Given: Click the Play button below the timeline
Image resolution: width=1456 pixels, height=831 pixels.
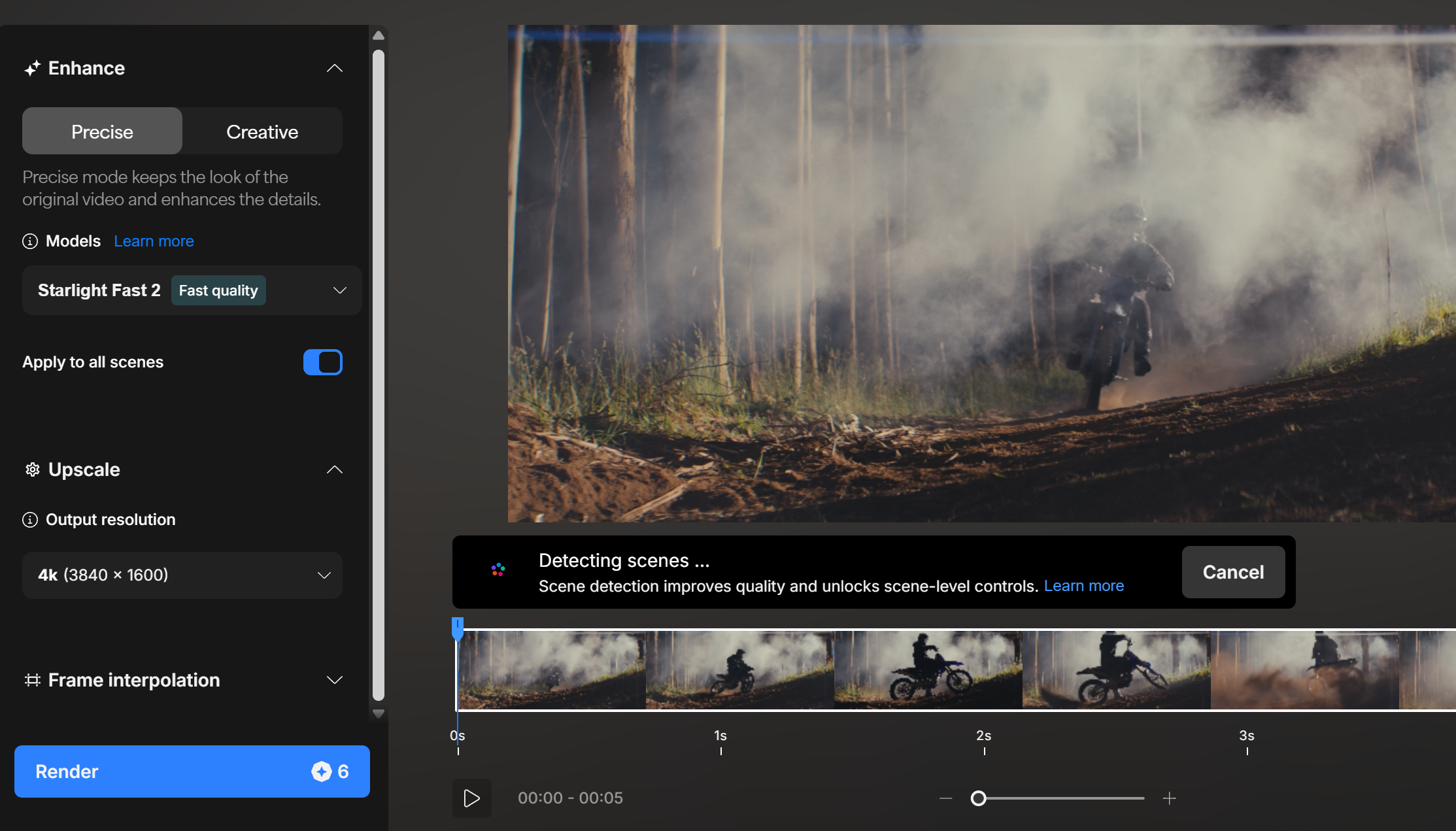Looking at the screenshot, I should (x=471, y=798).
